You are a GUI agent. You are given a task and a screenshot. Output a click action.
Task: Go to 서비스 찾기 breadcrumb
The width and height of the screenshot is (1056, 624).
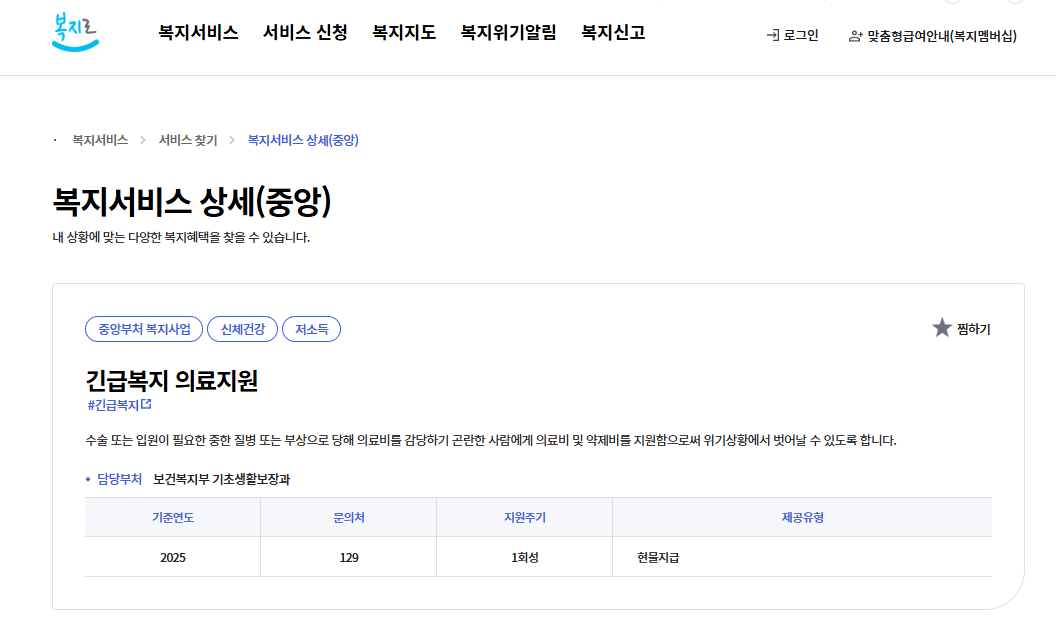pyautogui.click(x=188, y=140)
